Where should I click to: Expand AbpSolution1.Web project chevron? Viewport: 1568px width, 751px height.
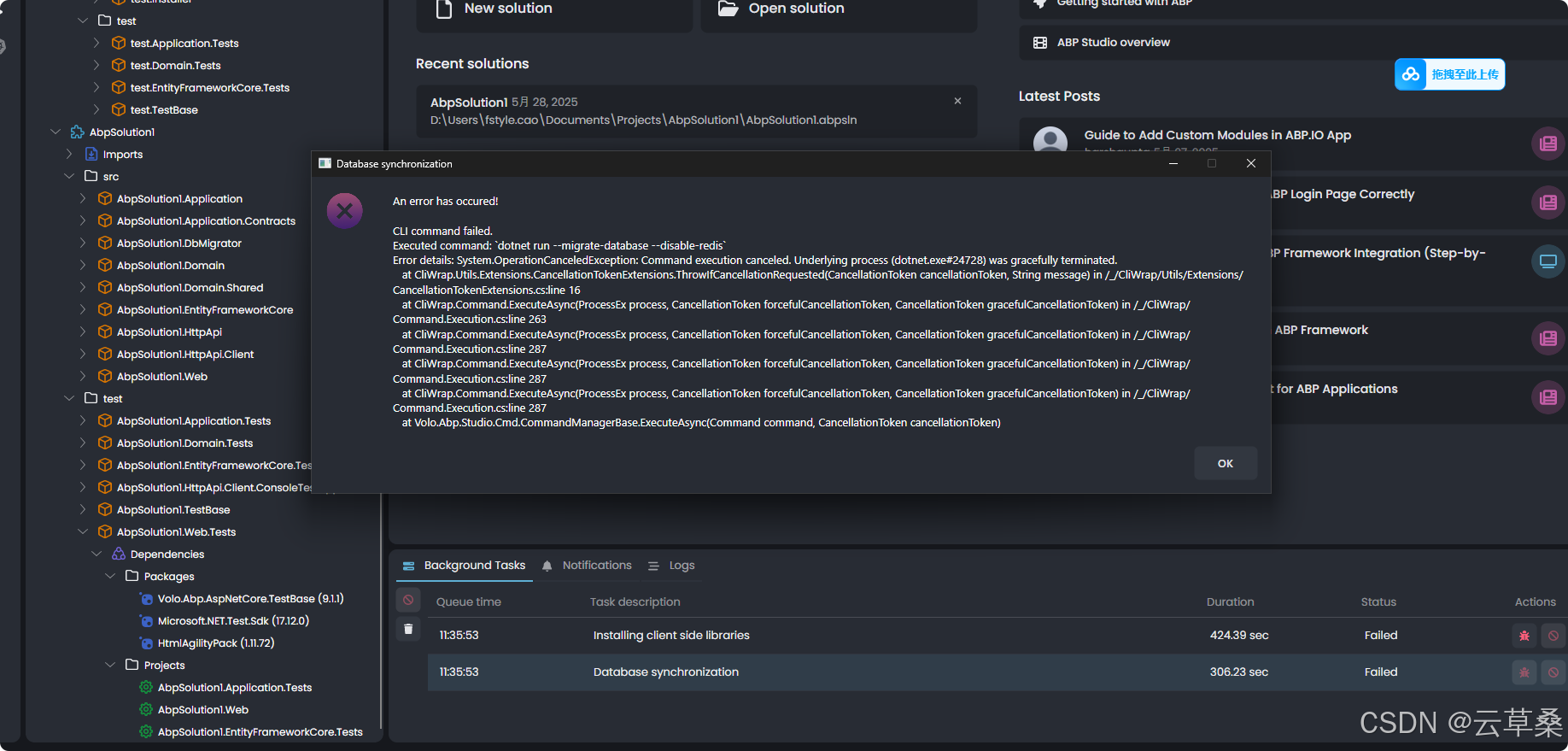click(x=83, y=376)
